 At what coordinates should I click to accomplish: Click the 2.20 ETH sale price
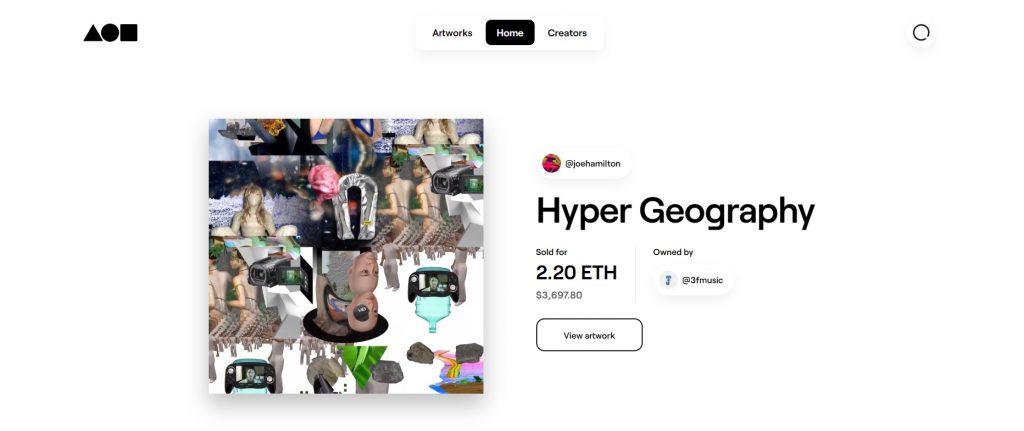(576, 272)
